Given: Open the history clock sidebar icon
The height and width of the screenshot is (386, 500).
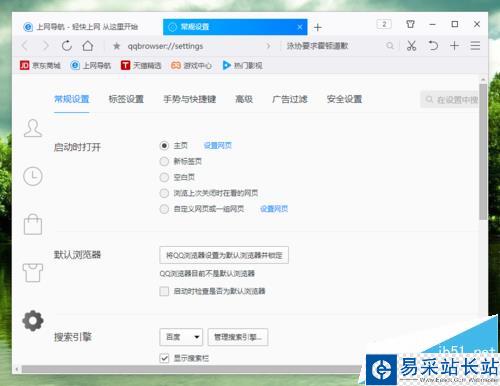Looking at the screenshot, I should point(33,176).
